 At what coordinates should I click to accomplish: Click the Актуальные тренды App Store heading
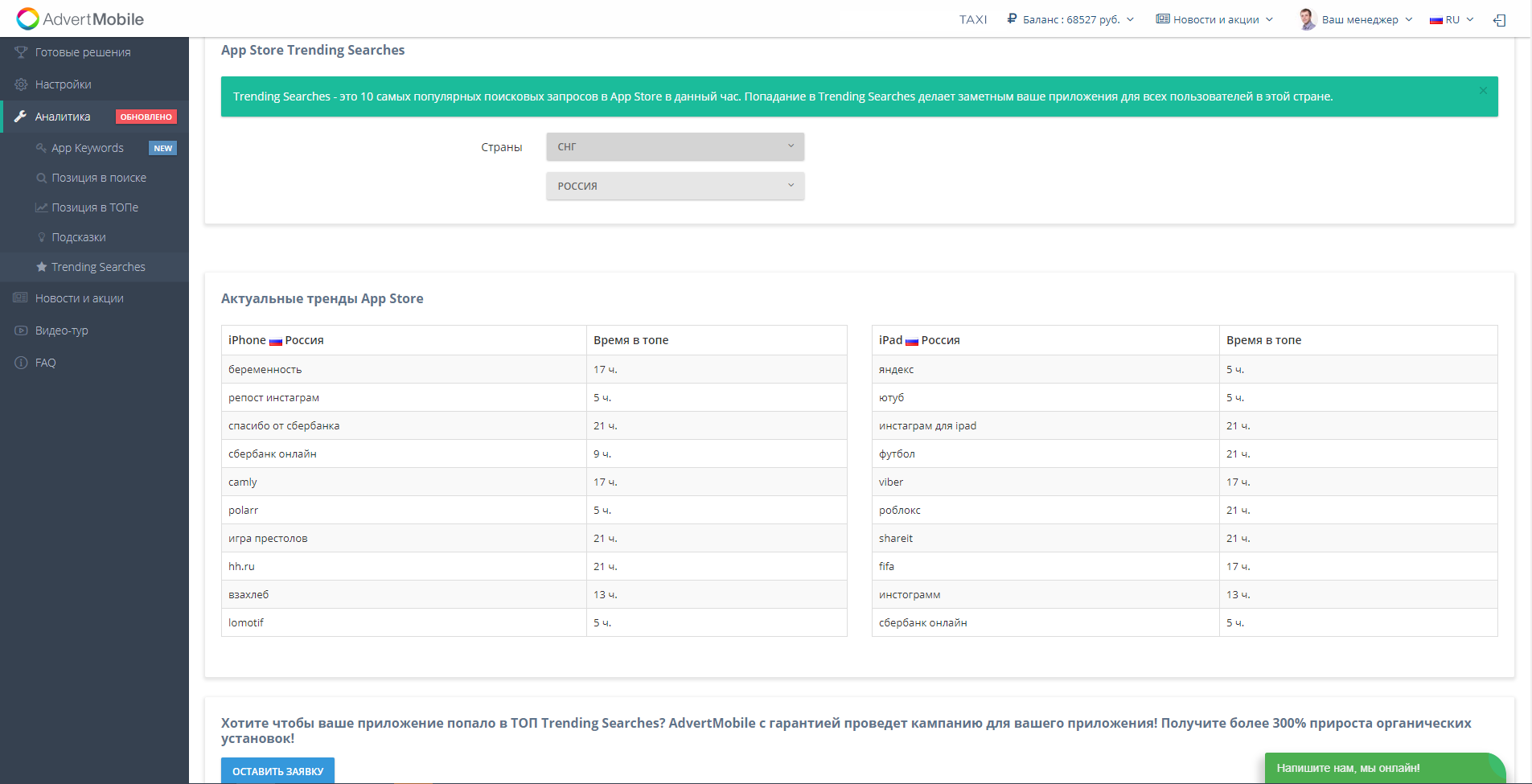click(x=322, y=298)
